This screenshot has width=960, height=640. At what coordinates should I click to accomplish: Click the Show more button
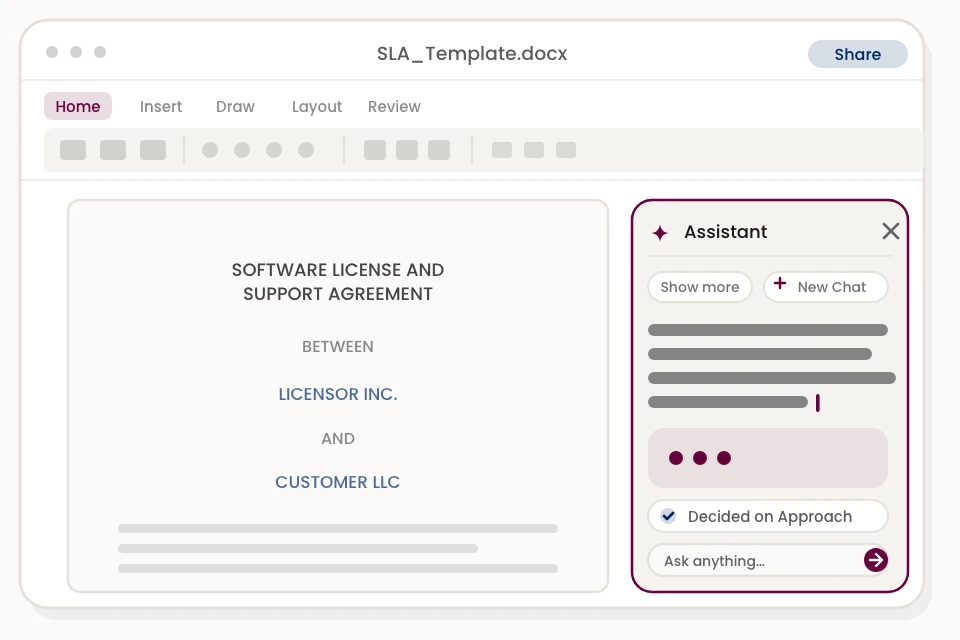[700, 287]
